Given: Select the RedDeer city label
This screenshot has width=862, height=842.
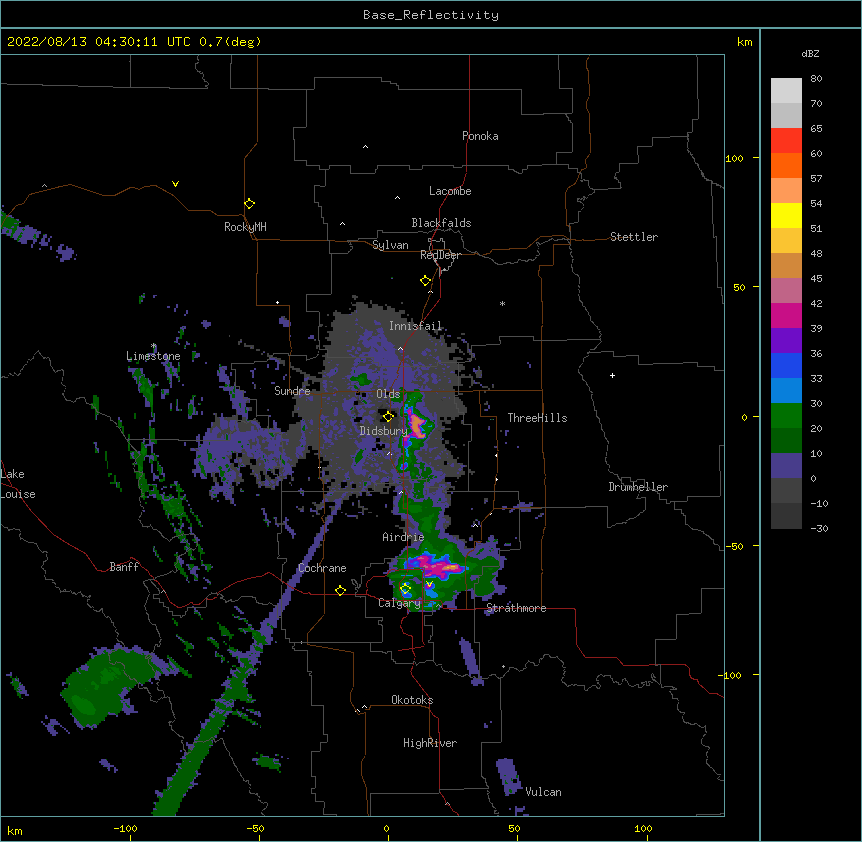Looking at the screenshot, I should [x=440, y=255].
